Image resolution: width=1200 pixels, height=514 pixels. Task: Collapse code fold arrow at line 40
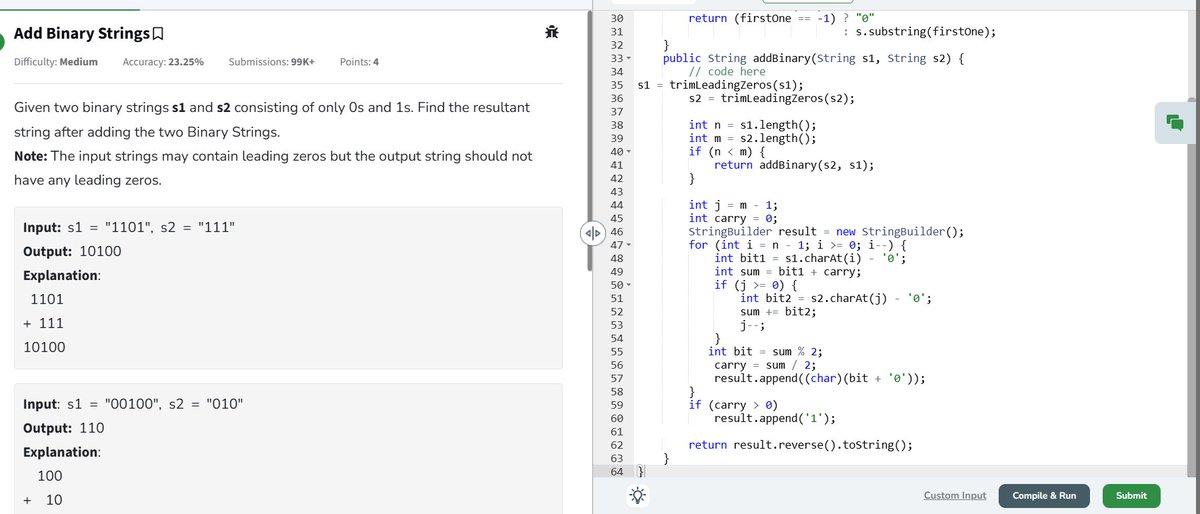point(628,151)
